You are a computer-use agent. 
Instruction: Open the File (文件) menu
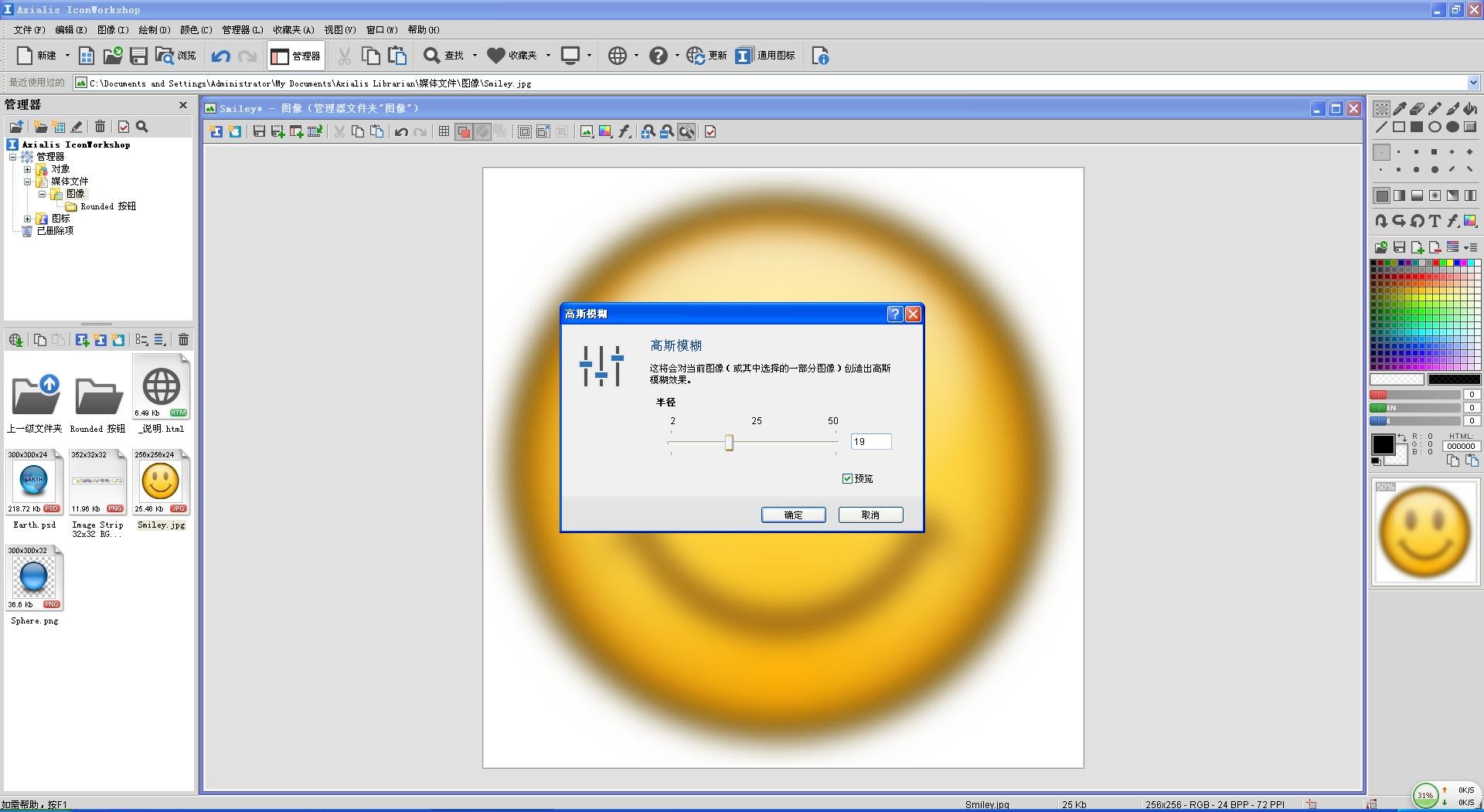point(29,29)
